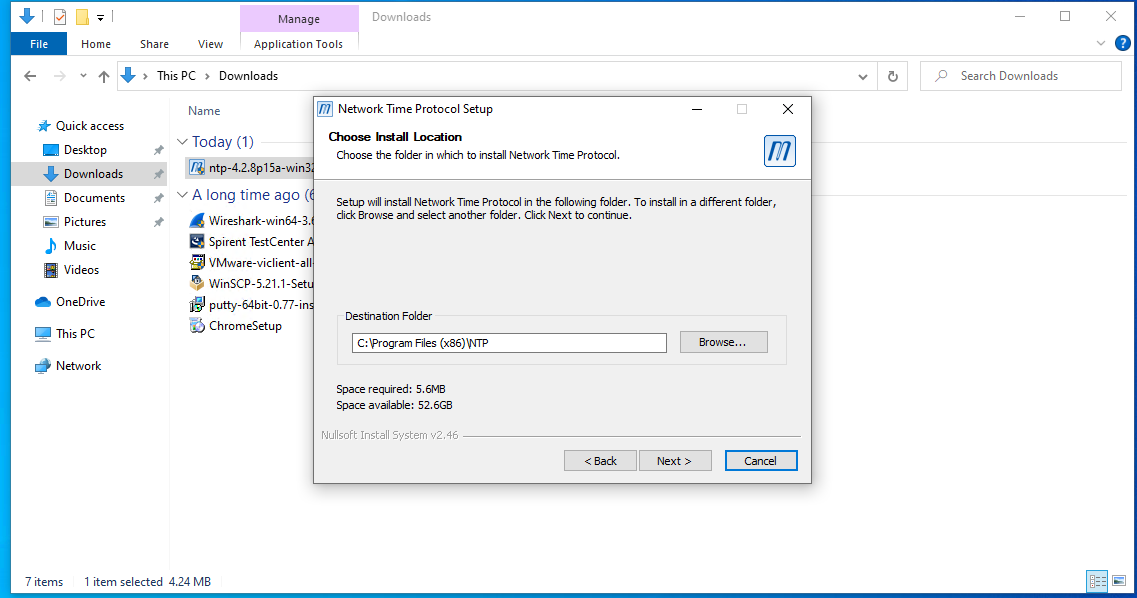Screen dimensions: 1137x598
Task: Cancel the Network Time Protocol setup
Action: [x=761, y=461]
